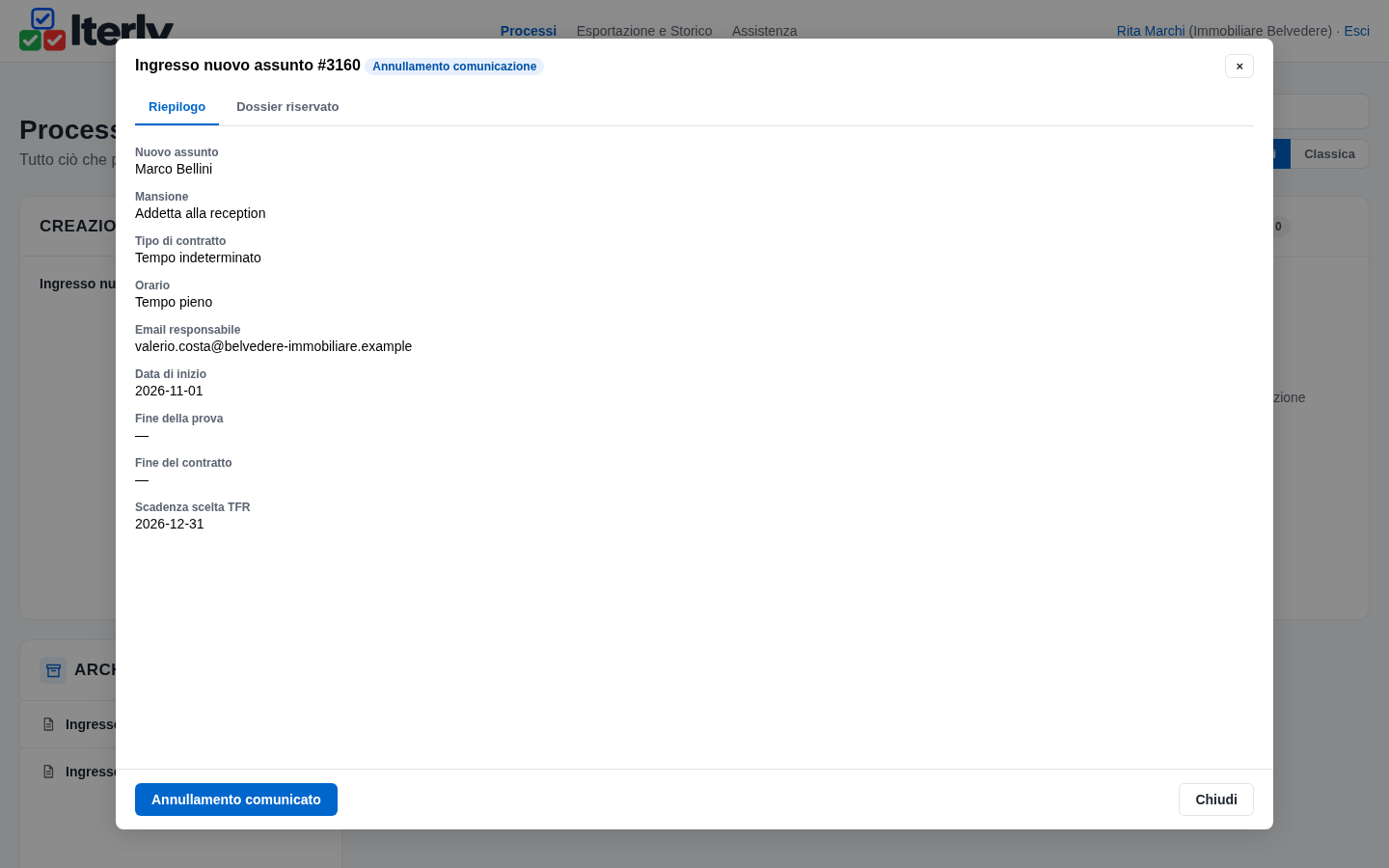The image size is (1389, 868).
Task: Click the Tempo pieno value
Action: [174, 302]
